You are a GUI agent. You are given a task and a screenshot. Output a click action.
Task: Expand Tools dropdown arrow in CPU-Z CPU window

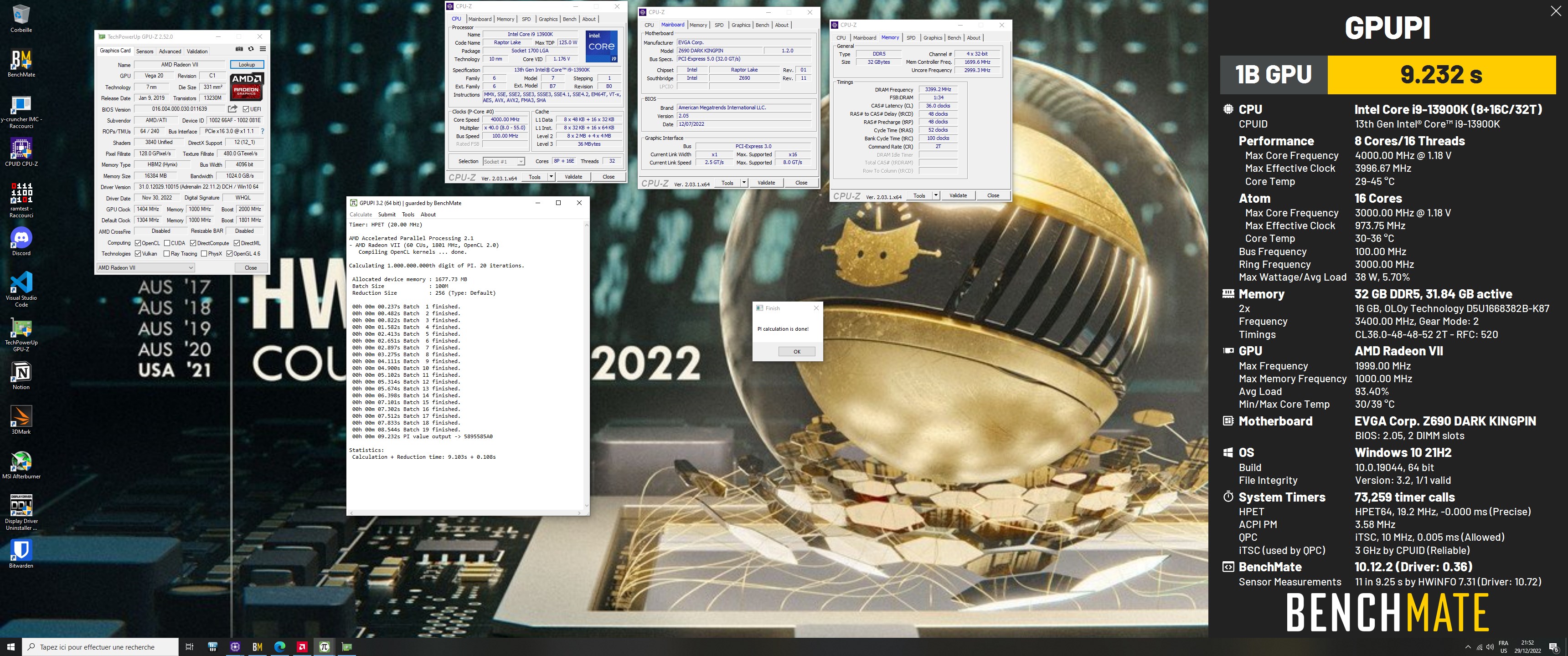click(x=551, y=177)
